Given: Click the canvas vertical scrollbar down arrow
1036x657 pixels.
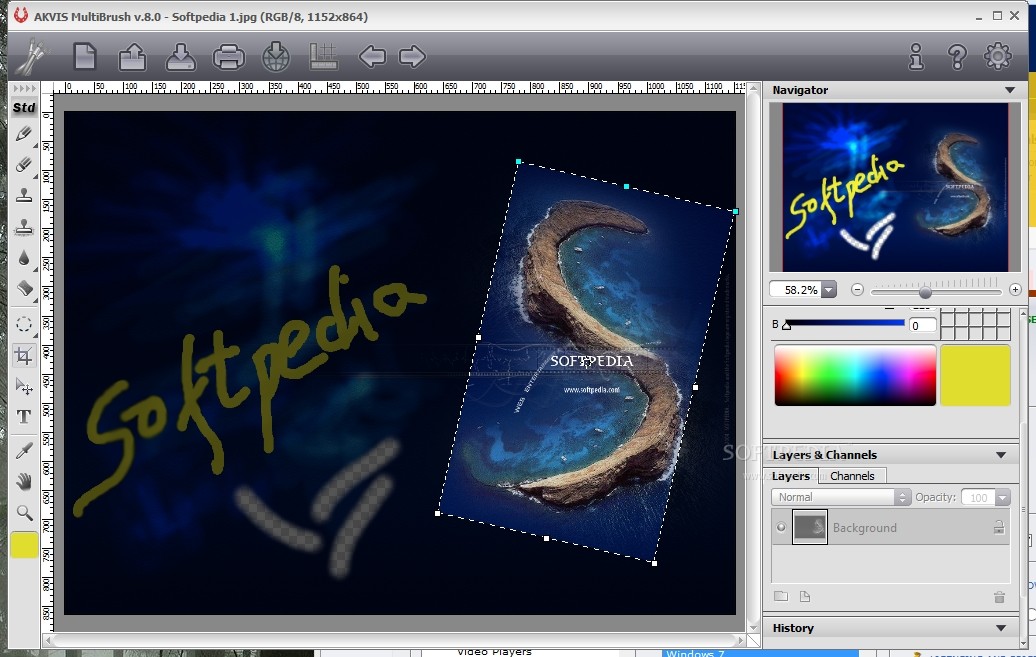Looking at the screenshot, I should tap(753, 627).
